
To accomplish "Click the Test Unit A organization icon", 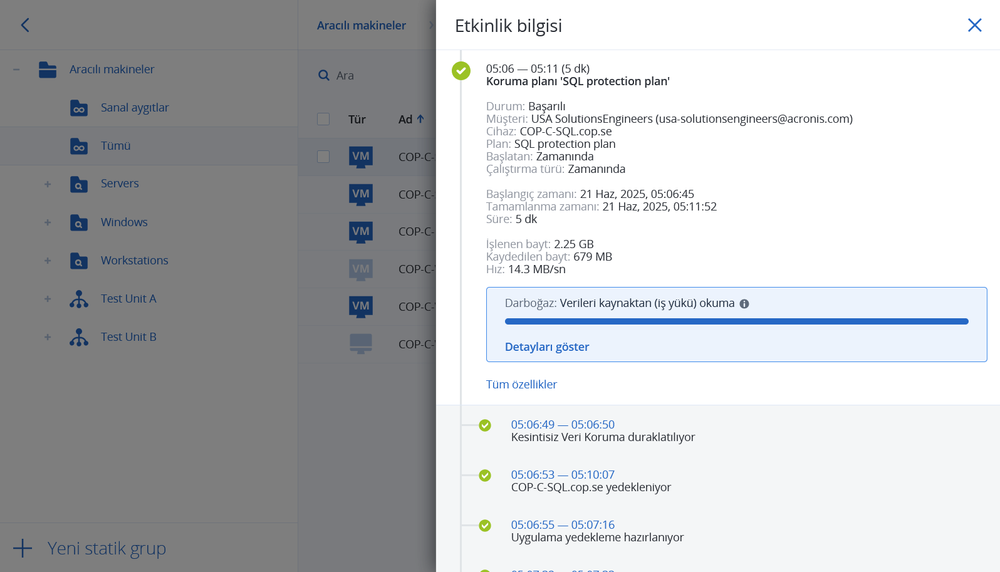I will pyautogui.click(x=79, y=299).
